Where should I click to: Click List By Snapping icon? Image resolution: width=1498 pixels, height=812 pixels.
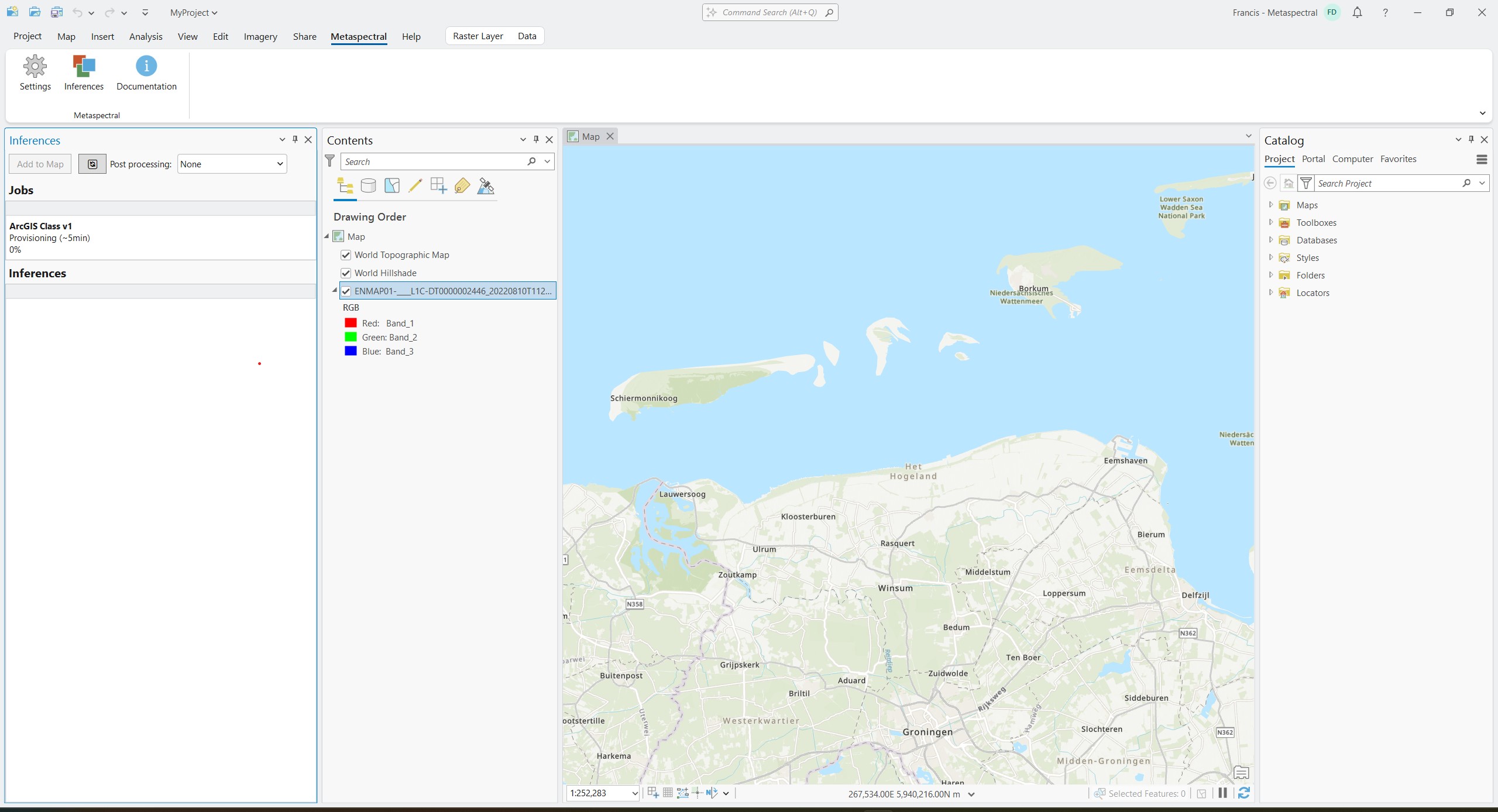[438, 186]
